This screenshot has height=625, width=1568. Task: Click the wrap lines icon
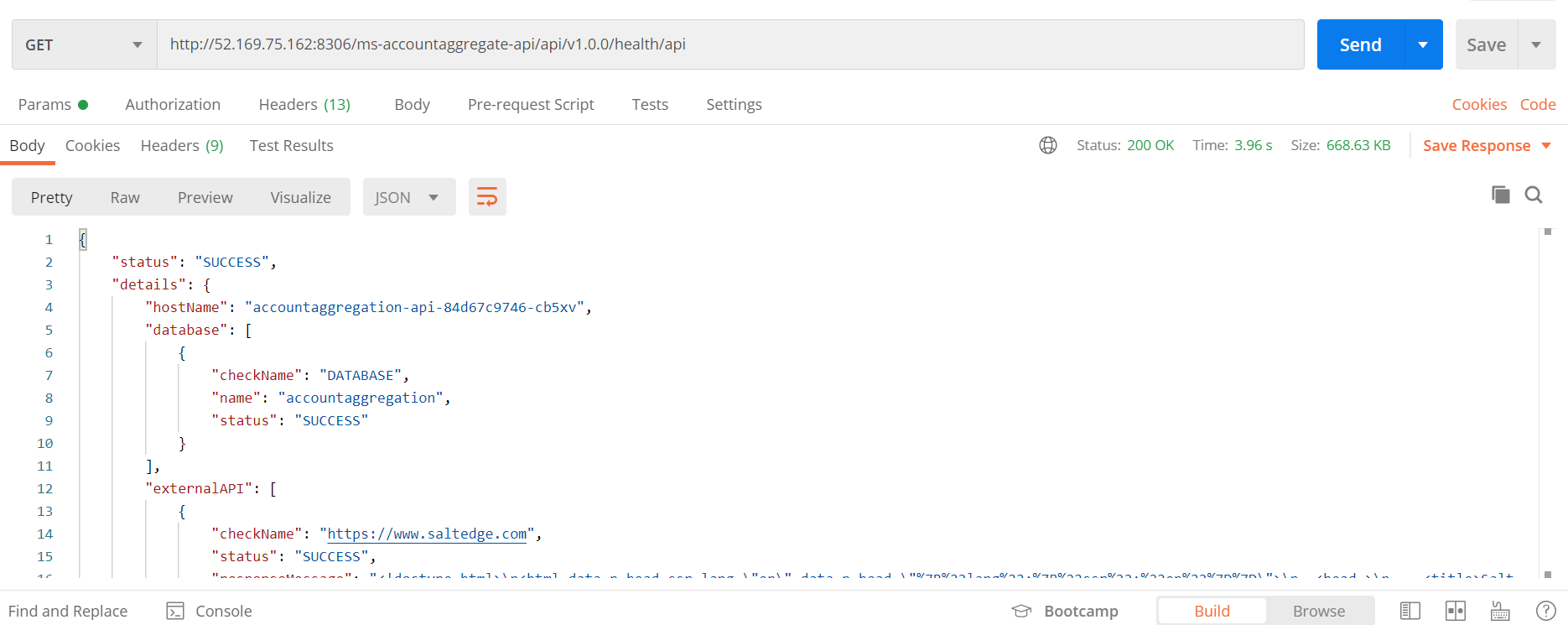coord(486,197)
